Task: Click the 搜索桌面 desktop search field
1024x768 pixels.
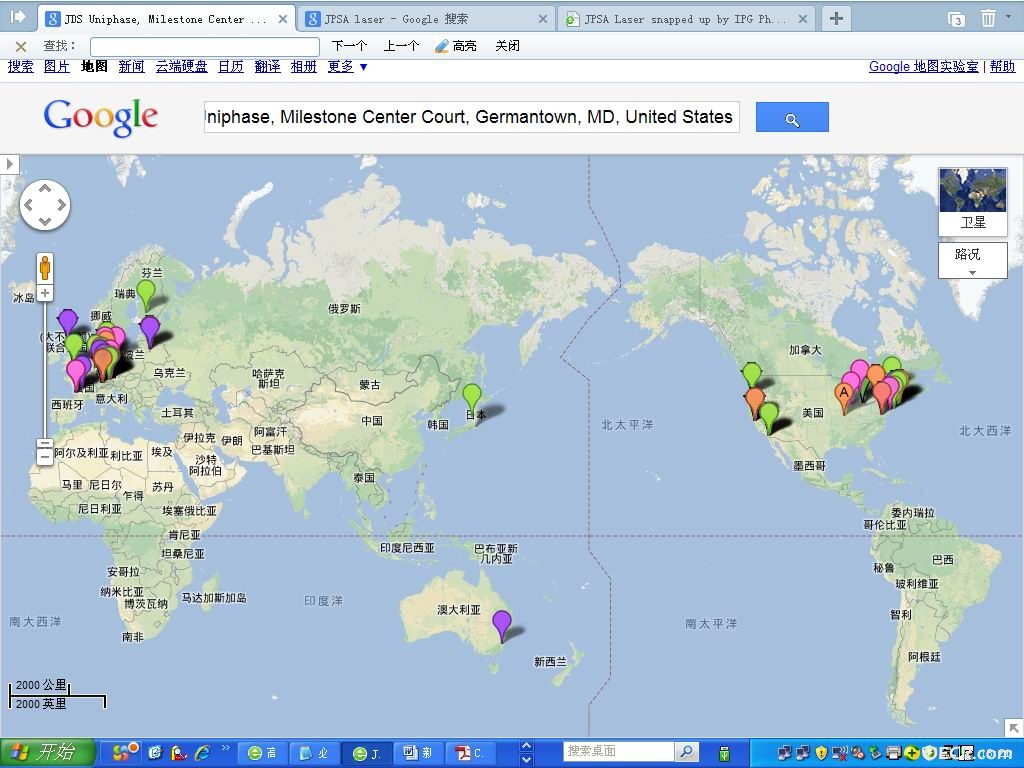Action: pos(618,751)
